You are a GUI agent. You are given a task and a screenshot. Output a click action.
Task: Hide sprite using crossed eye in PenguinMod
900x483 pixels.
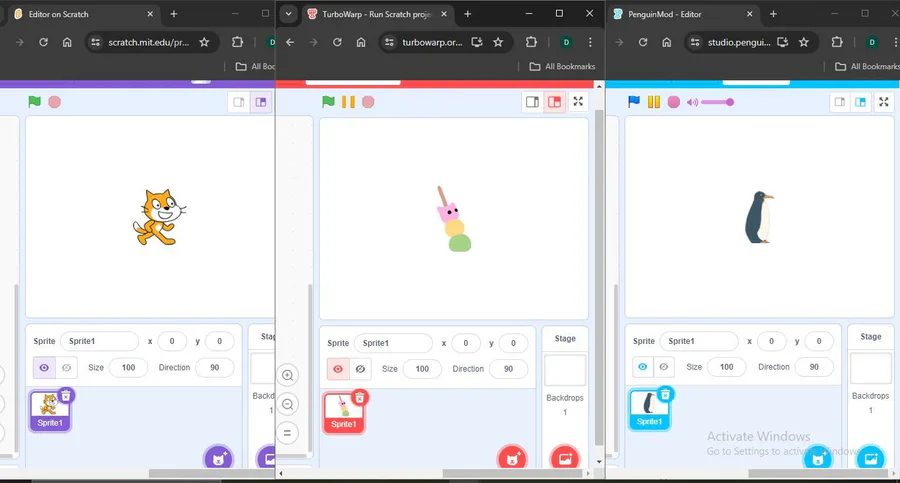click(x=664, y=367)
